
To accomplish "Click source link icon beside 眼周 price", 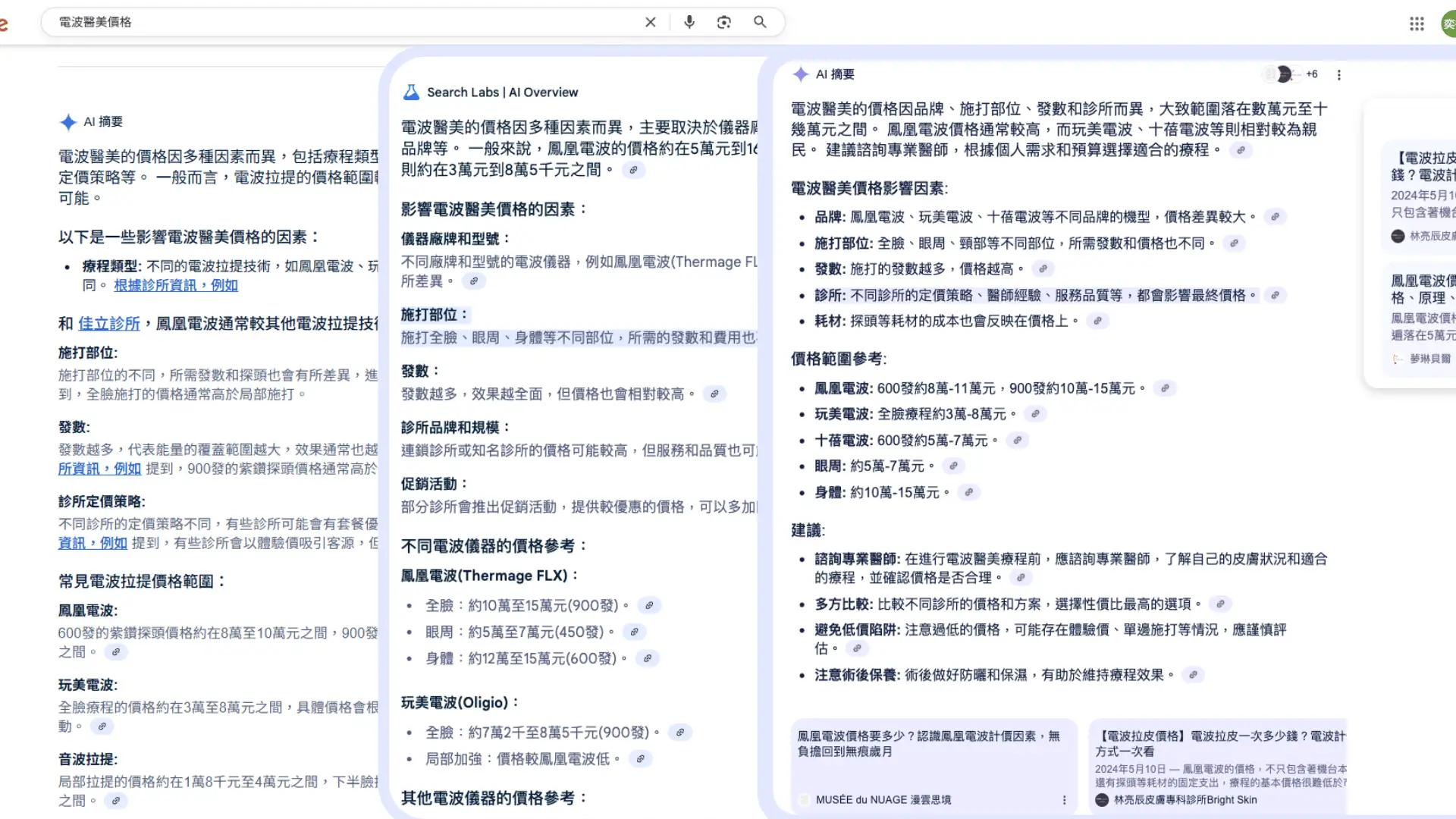I will pos(953,466).
